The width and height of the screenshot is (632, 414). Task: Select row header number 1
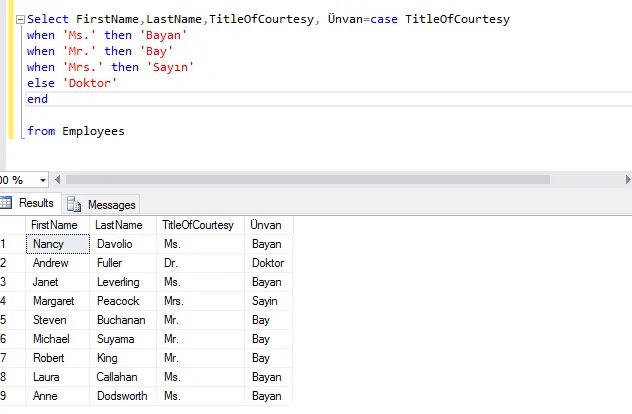(x=12, y=244)
